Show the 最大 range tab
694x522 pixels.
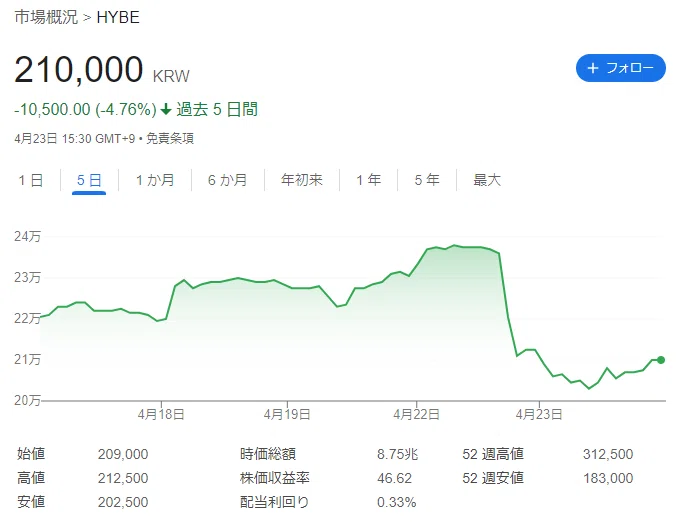[x=487, y=180]
